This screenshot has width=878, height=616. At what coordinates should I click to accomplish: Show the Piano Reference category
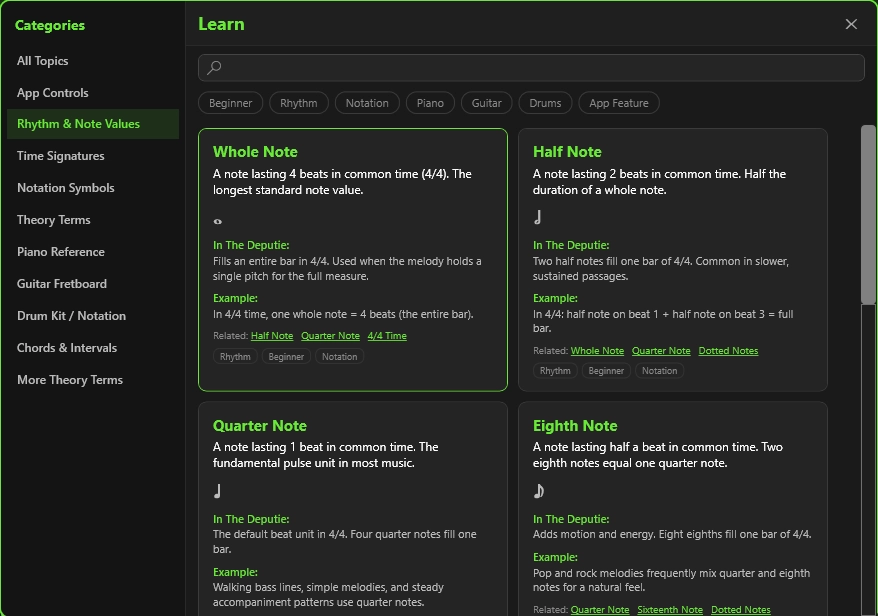pyautogui.click(x=92, y=251)
